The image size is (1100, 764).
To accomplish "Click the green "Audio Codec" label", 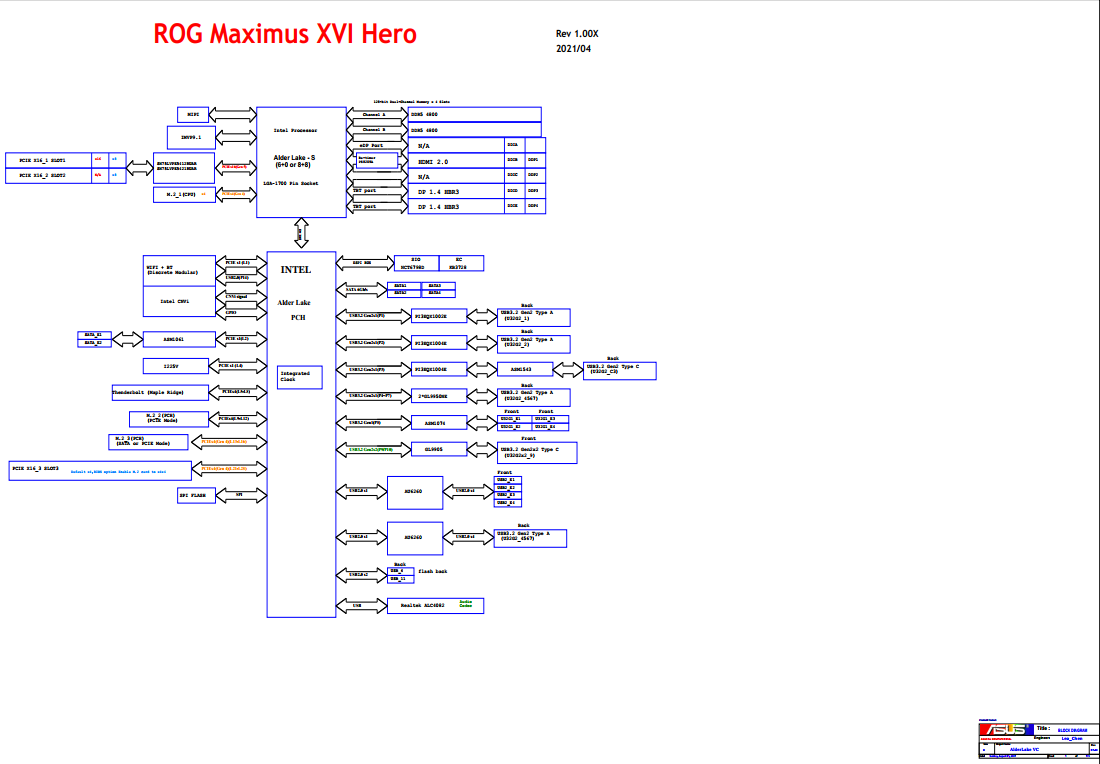I will [x=465, y=603].
